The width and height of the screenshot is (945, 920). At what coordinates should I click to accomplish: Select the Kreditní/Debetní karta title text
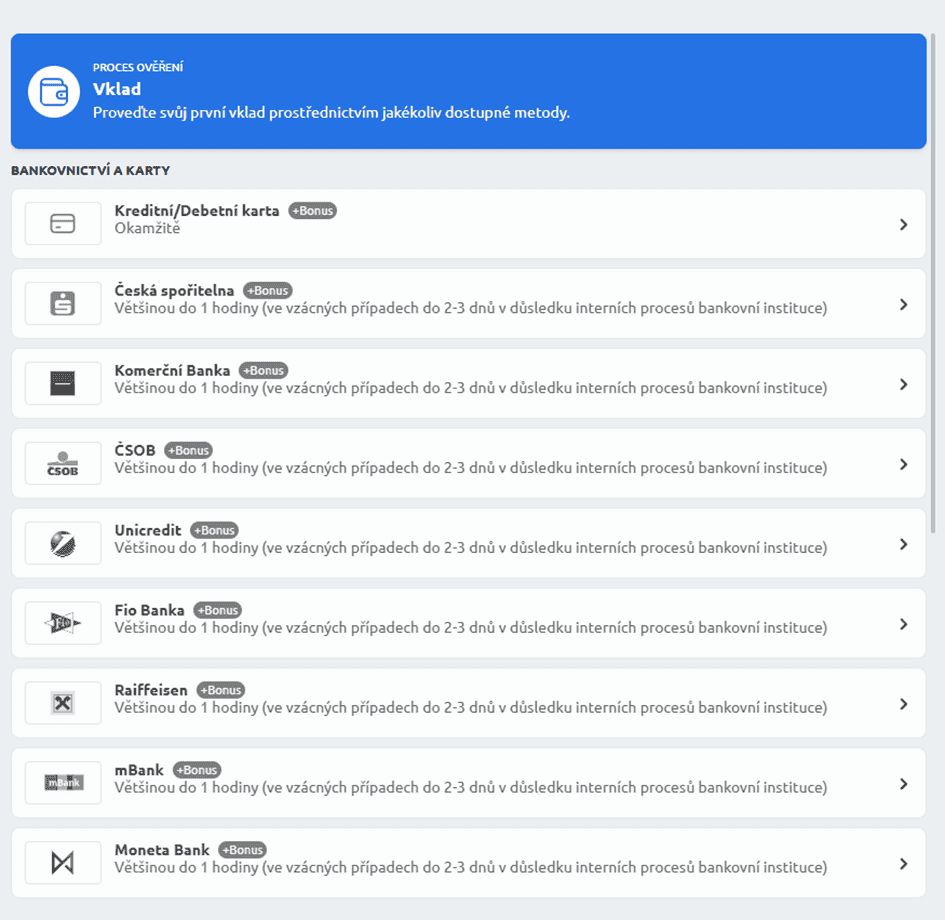(x=197, y=211)
